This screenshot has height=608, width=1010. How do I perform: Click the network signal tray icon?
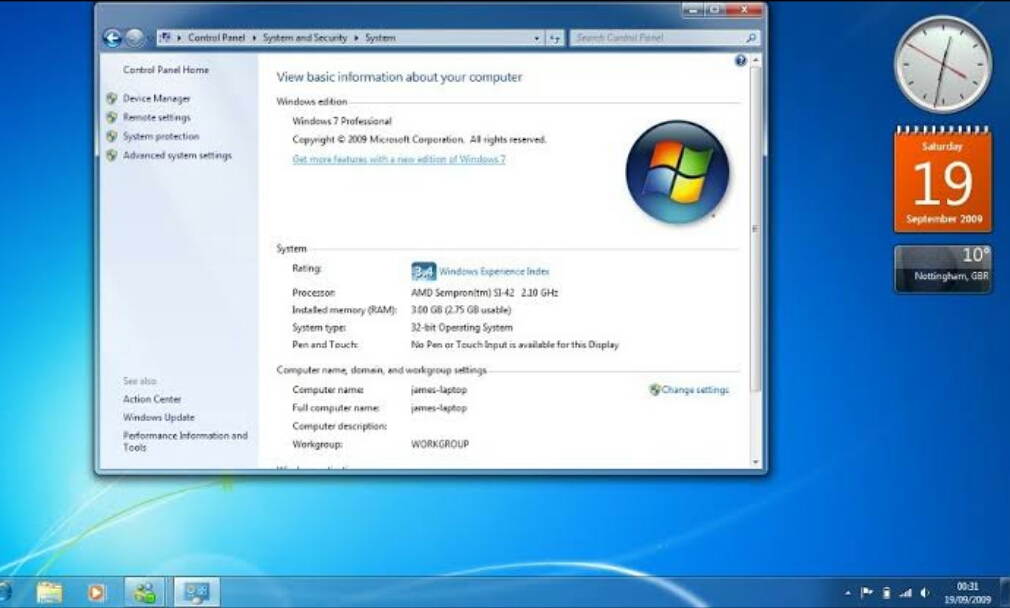point(905,593)
